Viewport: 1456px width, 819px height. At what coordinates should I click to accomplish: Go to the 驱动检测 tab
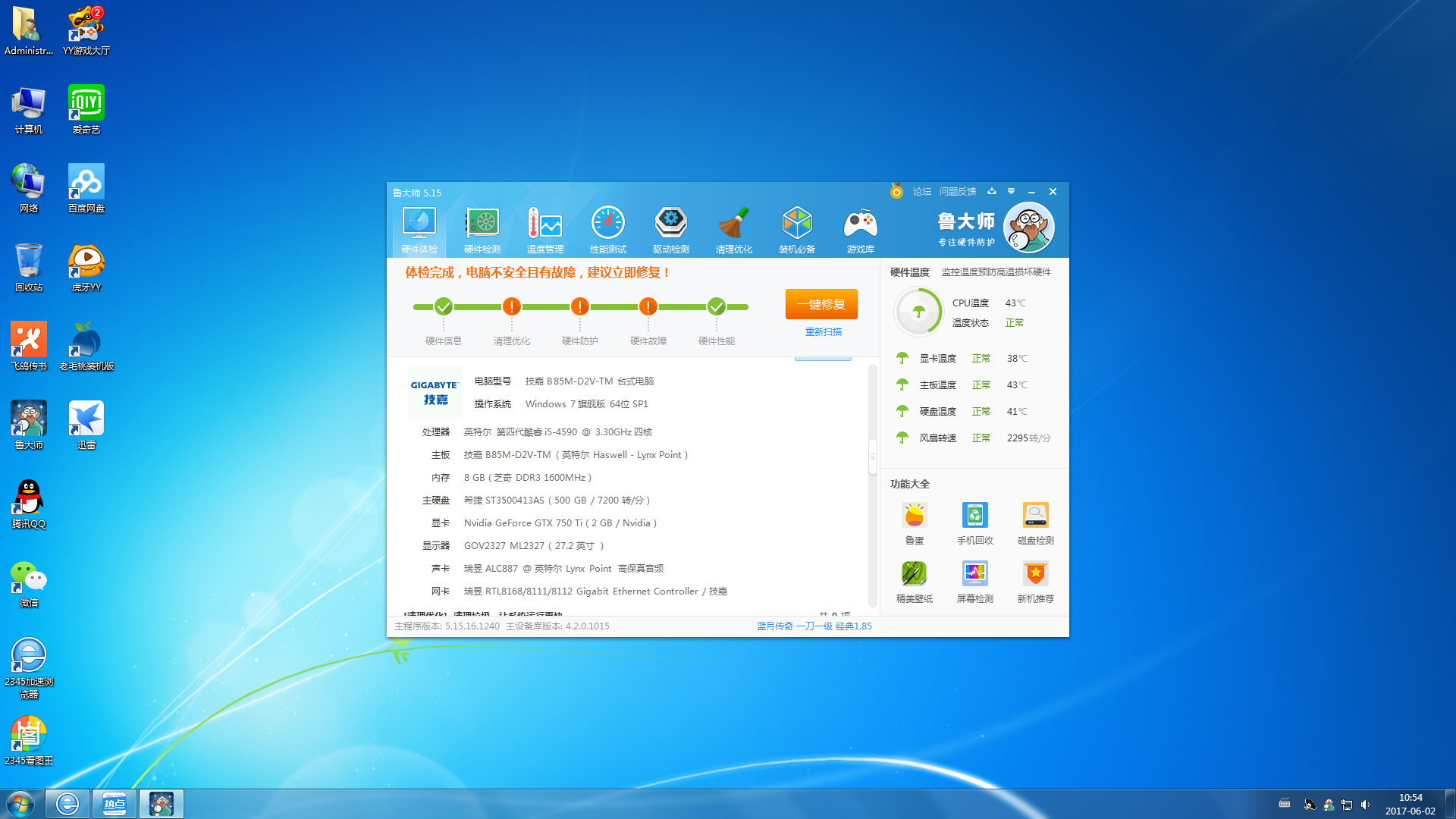pyautogui.click(x=671, y=231)
